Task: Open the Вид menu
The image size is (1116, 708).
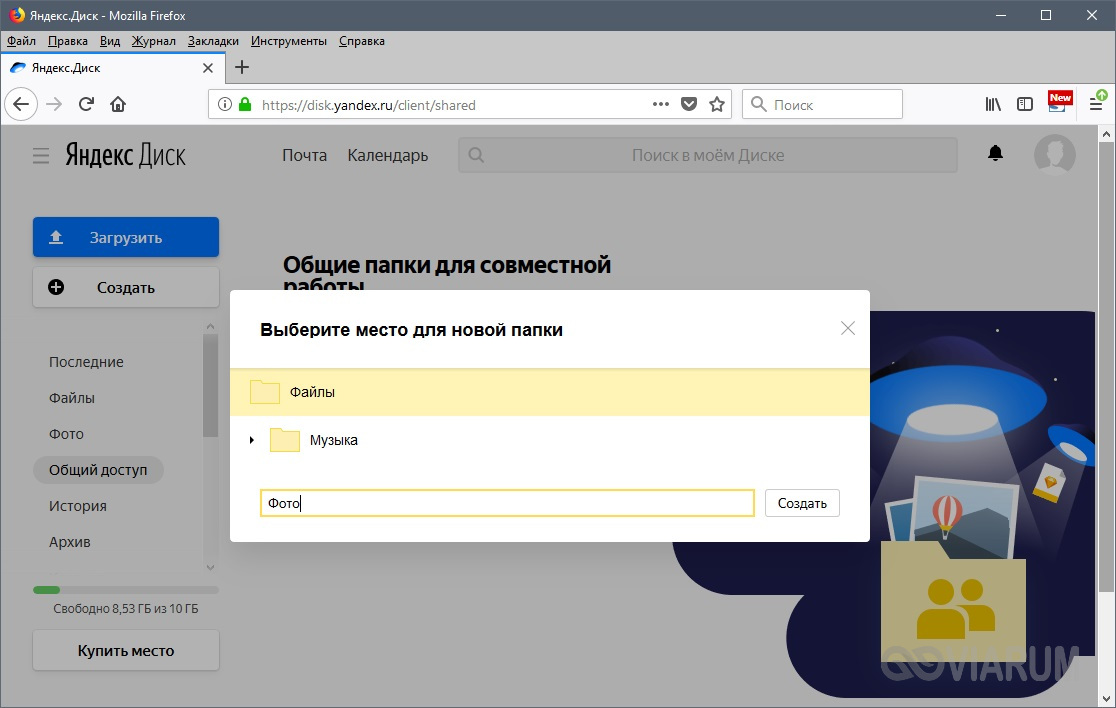Action: click(110, 41)
